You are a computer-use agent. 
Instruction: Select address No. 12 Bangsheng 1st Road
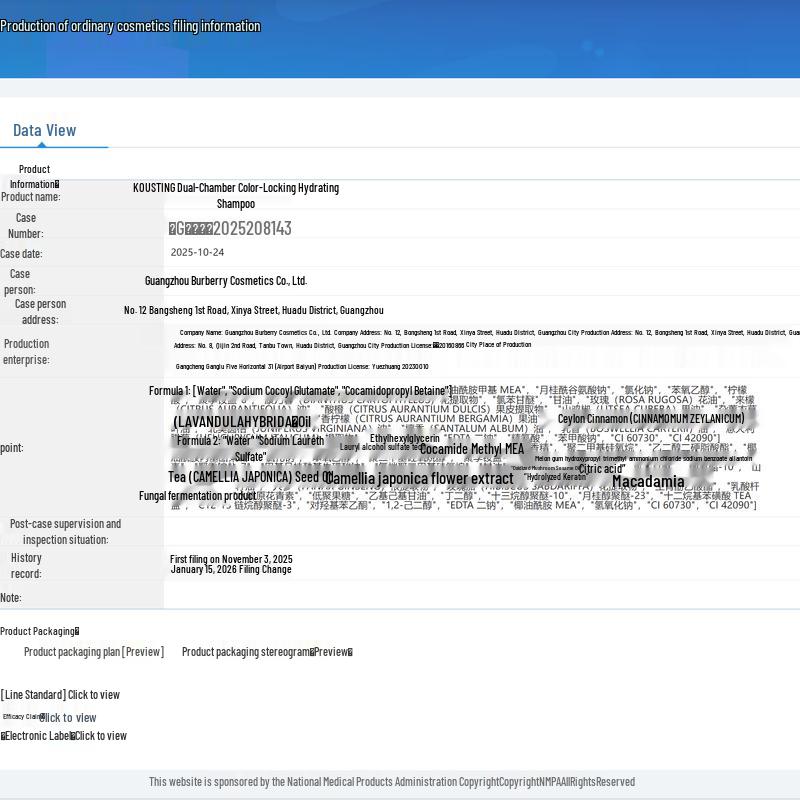254,310
